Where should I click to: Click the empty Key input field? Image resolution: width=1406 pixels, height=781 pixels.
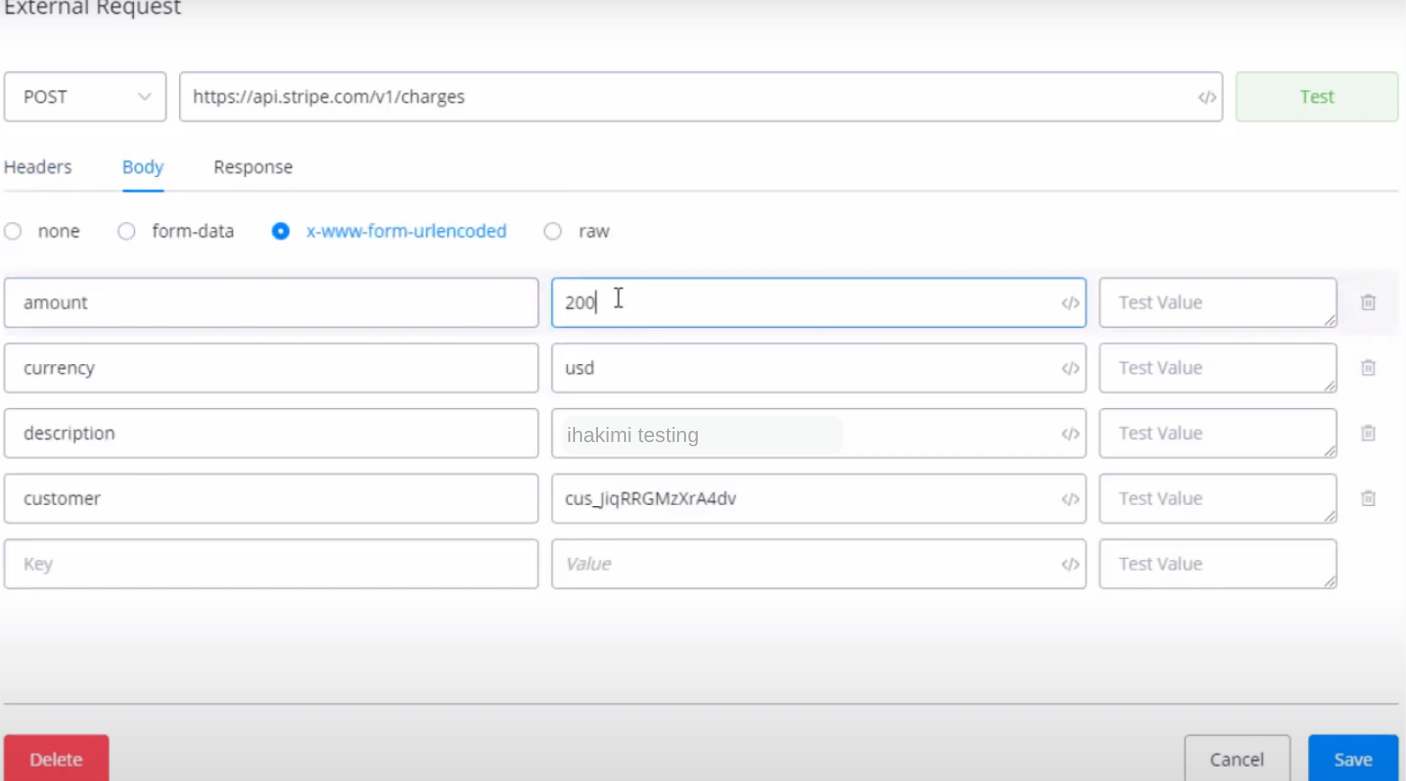click(271, 564)
